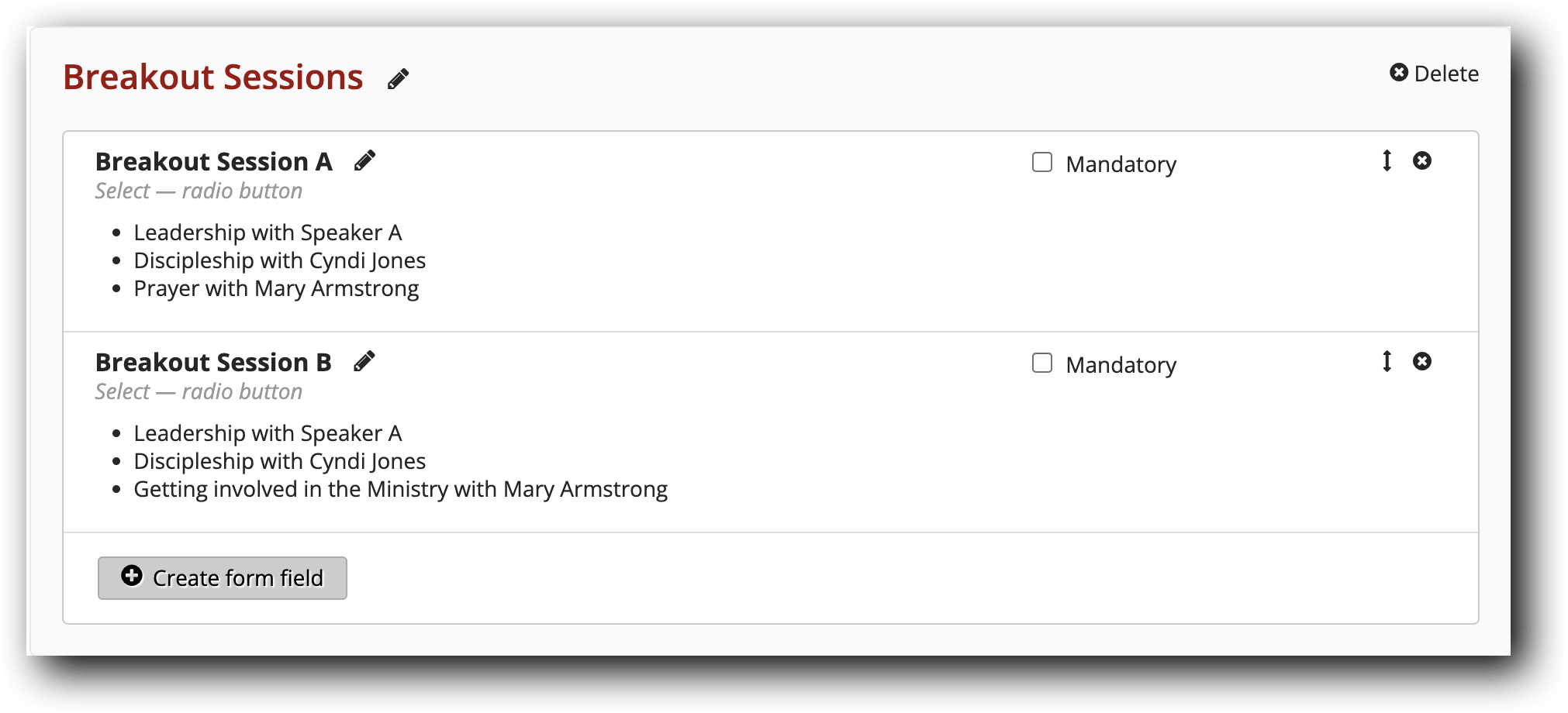This screenshot has width=1568, height=713.
Task: Select Leadership with Speaker A option
Action: pyautogui.click(x=268, y=232)
